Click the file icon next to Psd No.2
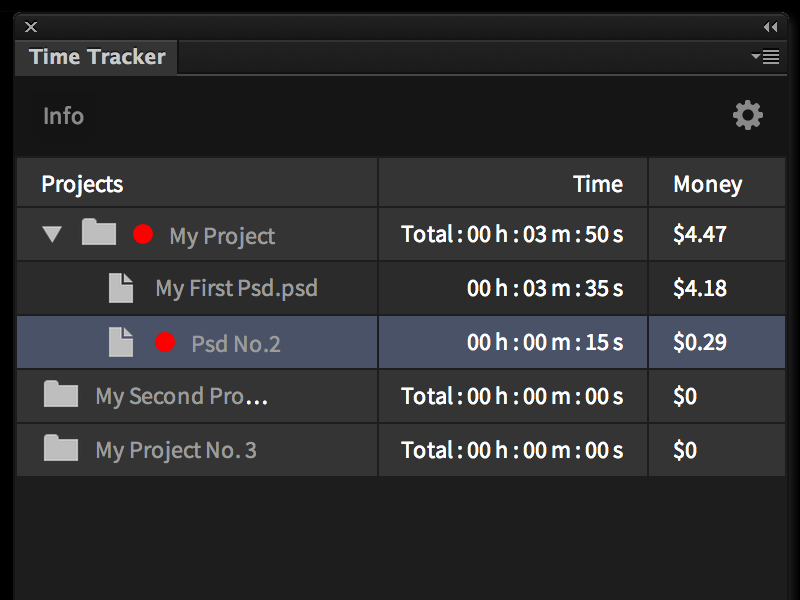The width and height of the screenshot is (800, 600). click(120, 340)
